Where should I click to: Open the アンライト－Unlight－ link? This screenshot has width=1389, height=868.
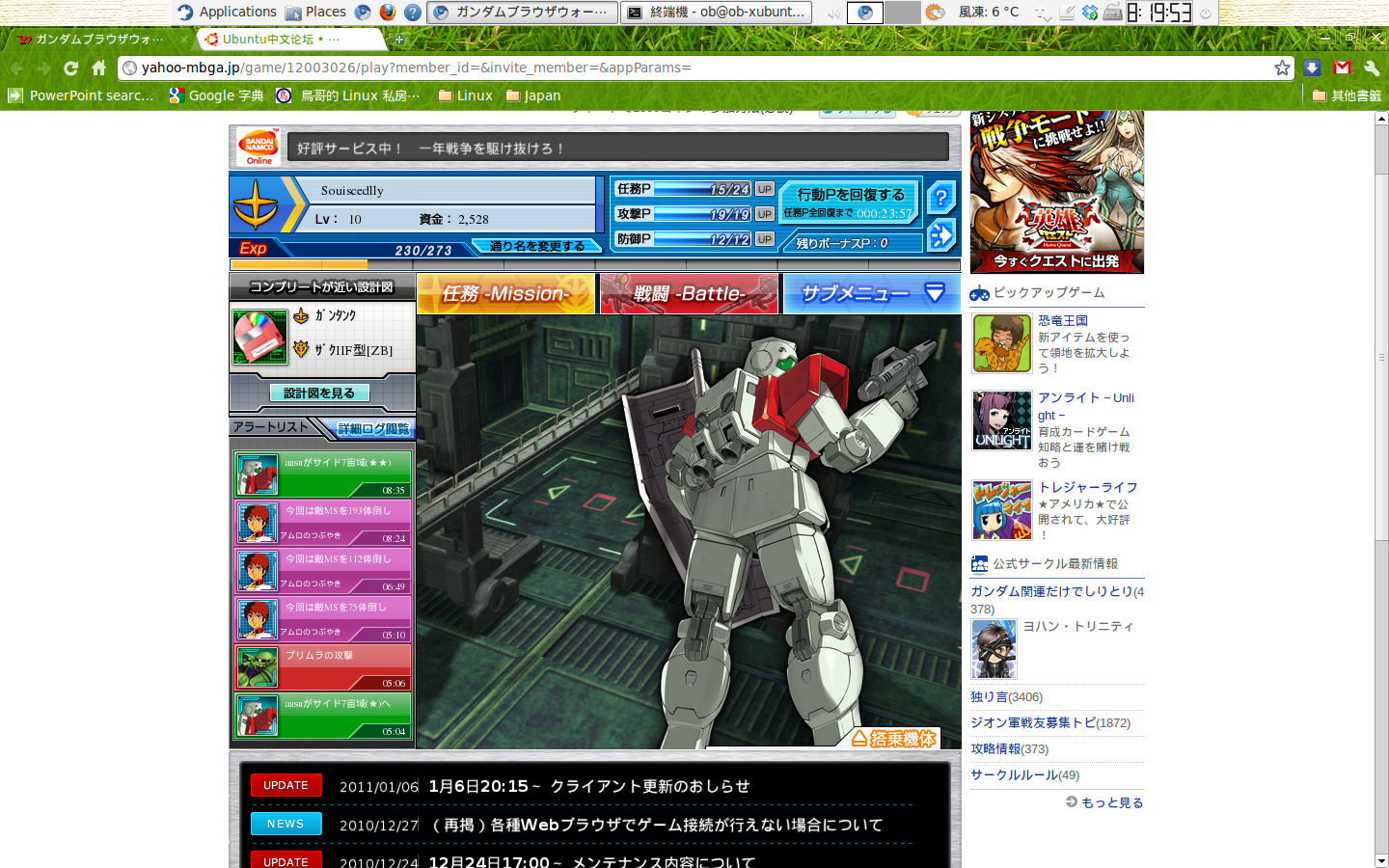(1086, 406)
